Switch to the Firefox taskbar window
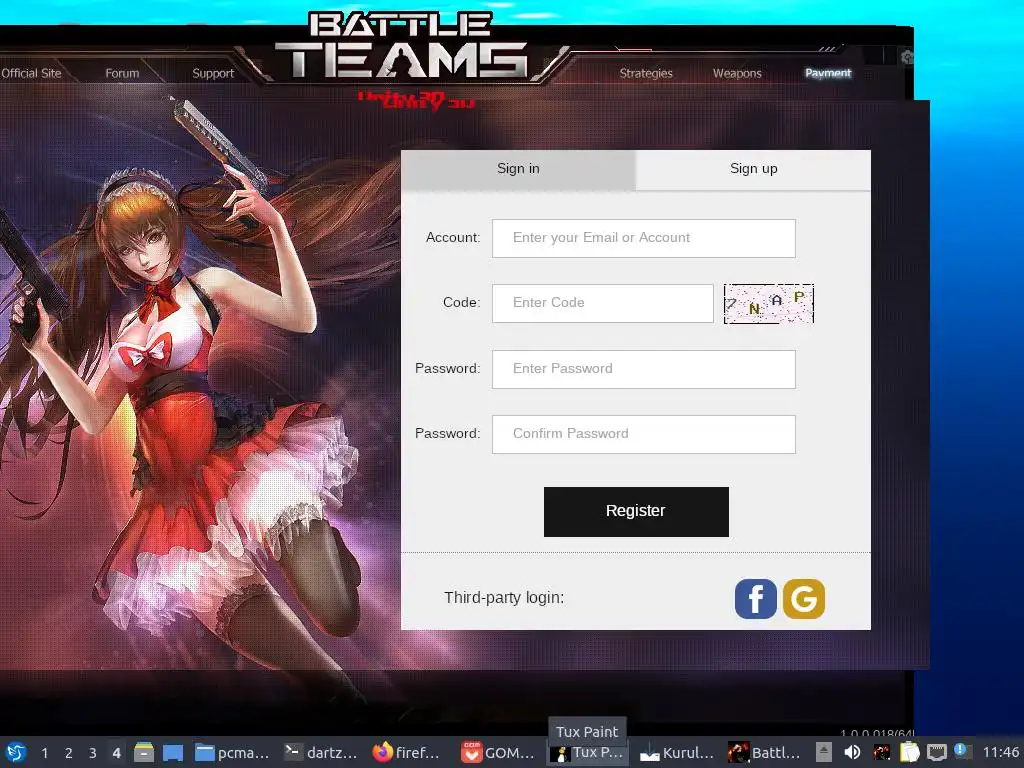This screenshot has height=768, width=1024. click(x=406, y=753)
